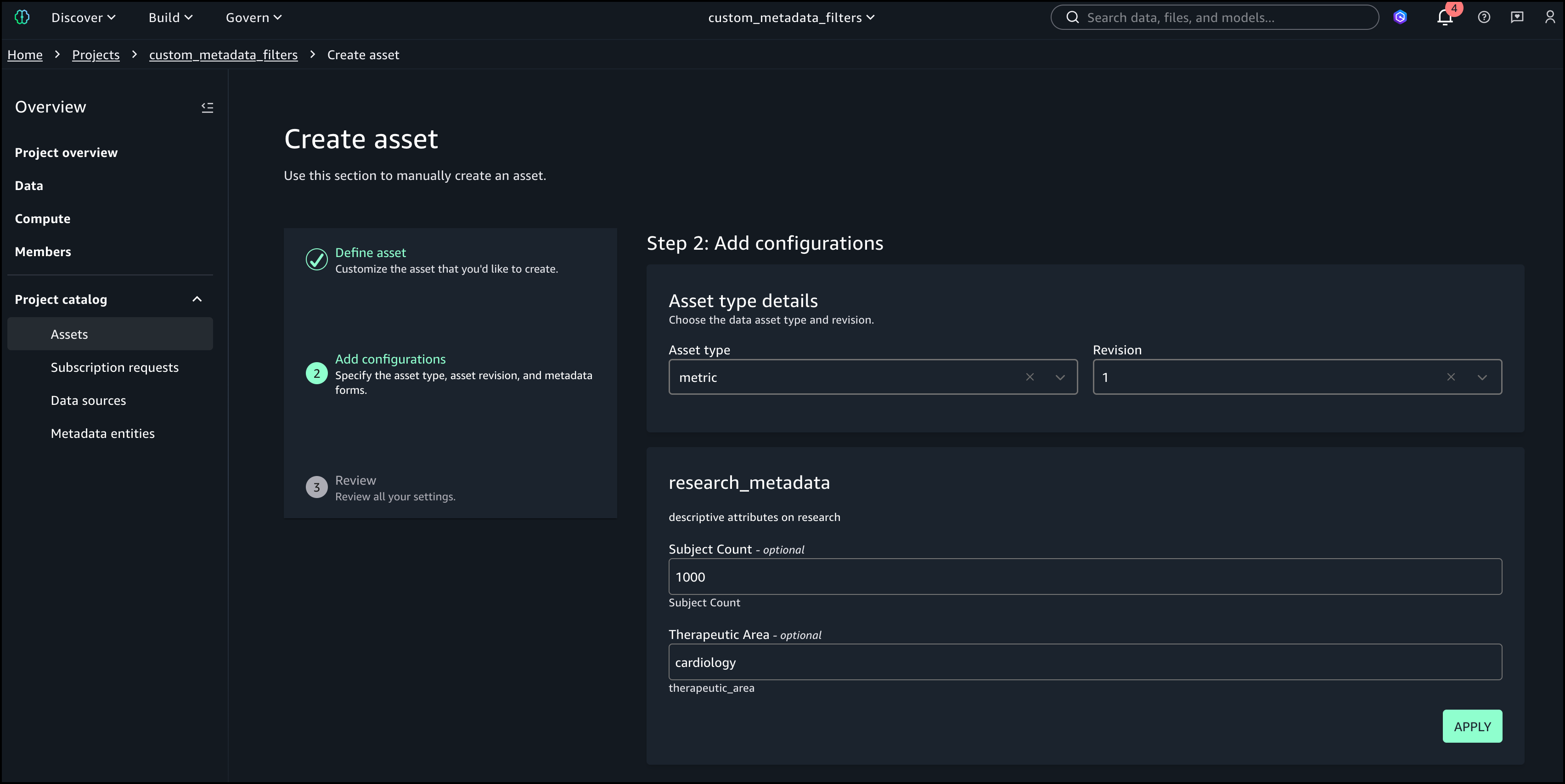This screenshot has height=784, width=1565.
Task: Click the Subject Count input field
Action: coord(1085,577)
